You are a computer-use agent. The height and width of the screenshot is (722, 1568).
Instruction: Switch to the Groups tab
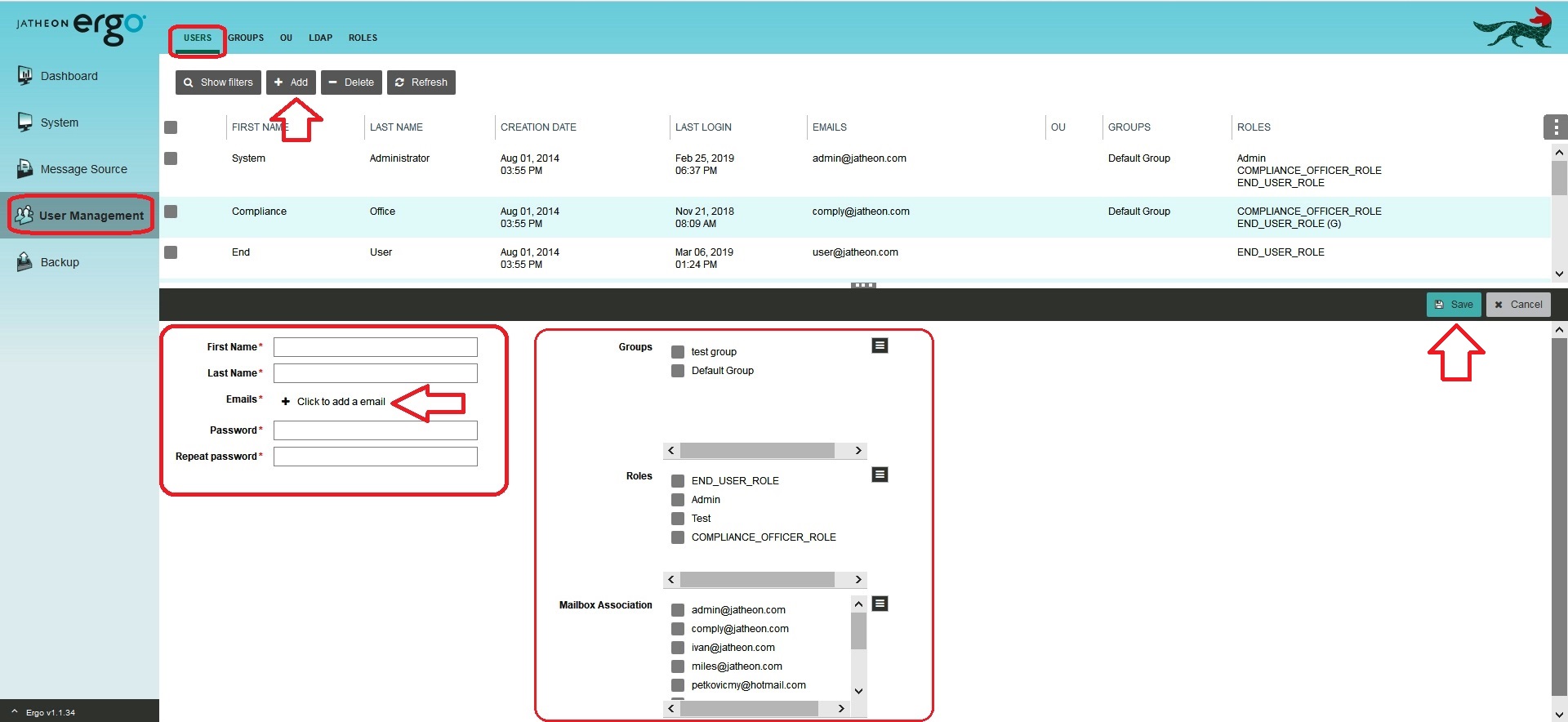[x=246, y=38]
